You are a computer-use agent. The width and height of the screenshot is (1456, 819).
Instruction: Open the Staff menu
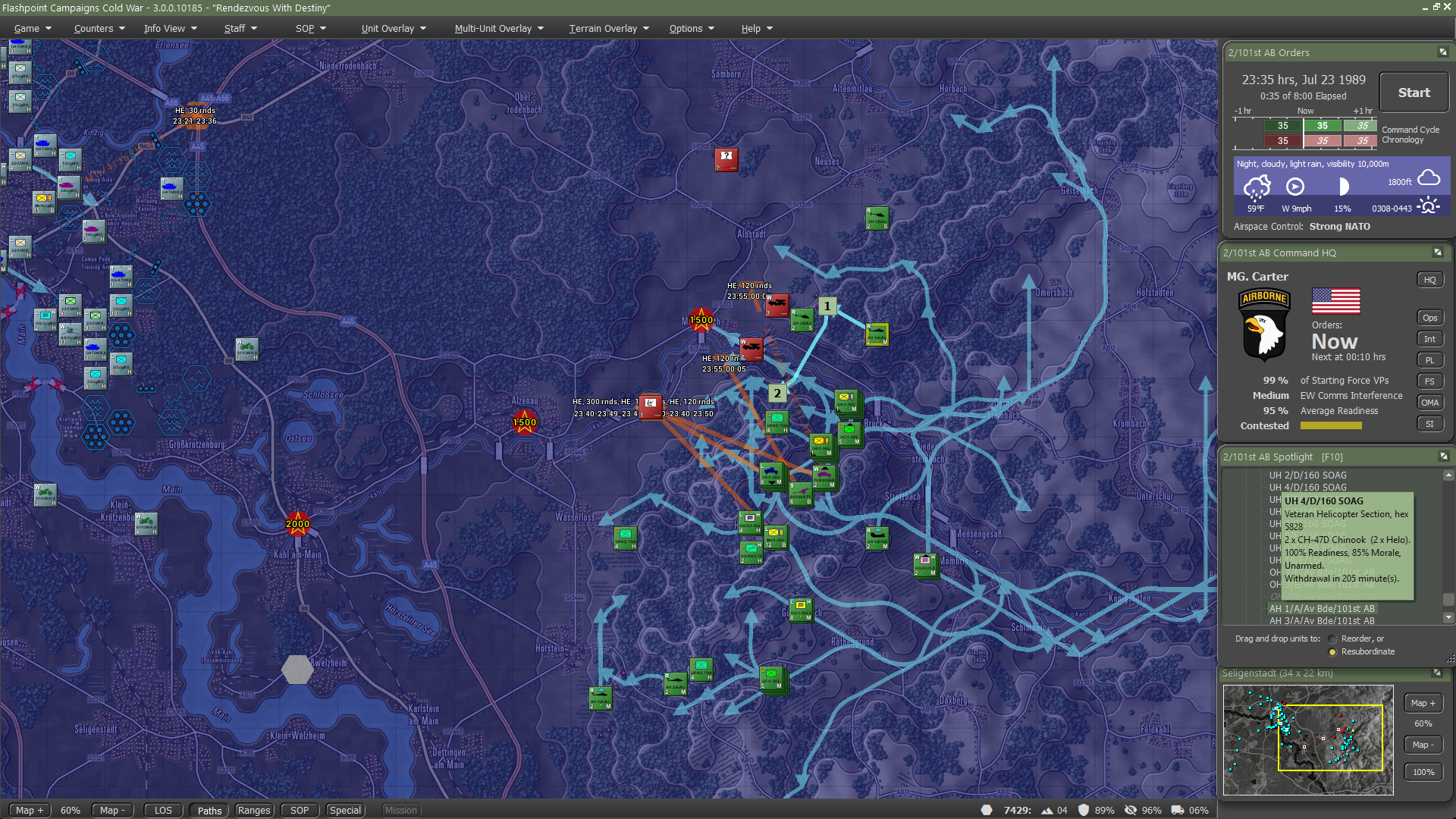(x=240, y=29)
